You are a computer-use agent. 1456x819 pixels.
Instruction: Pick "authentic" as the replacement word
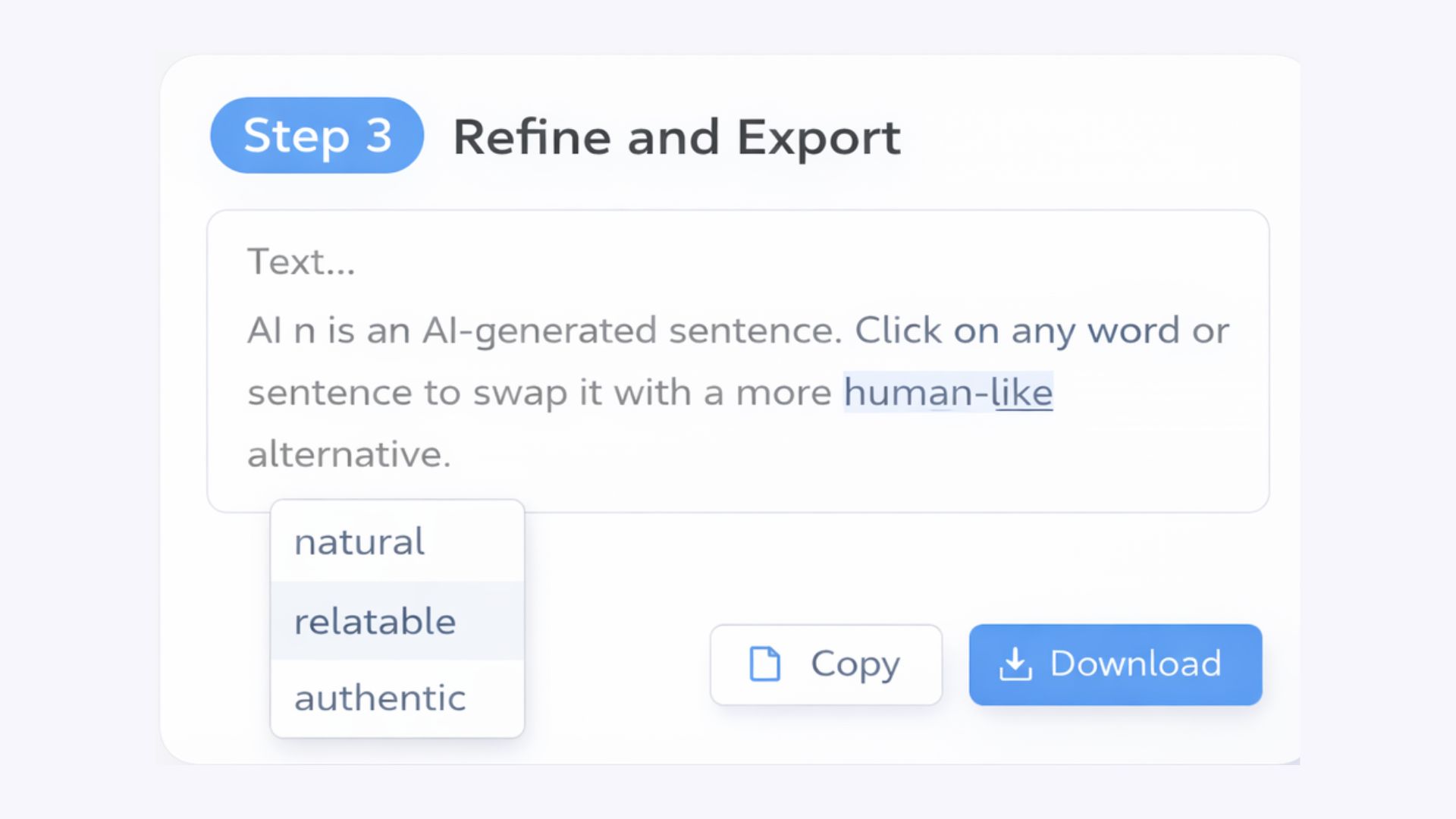(x=380, y=698)
